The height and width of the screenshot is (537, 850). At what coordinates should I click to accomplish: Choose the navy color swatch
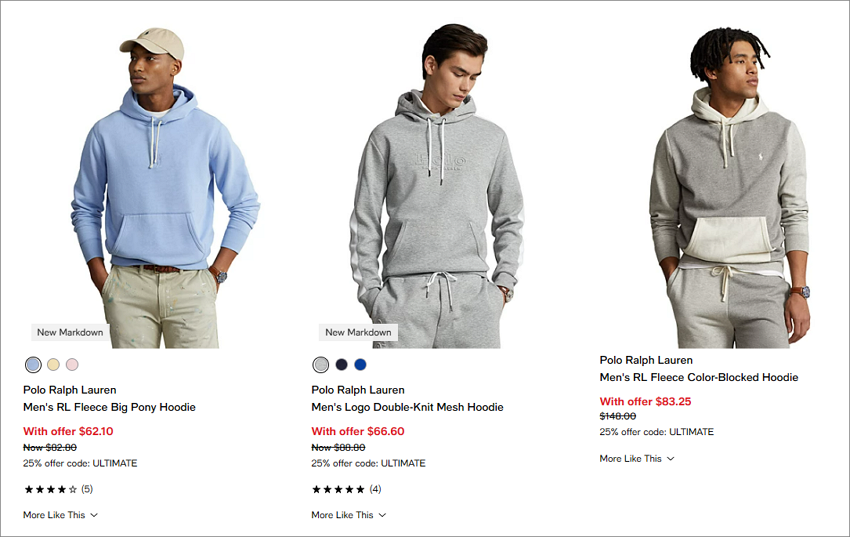click(x=341, y=365)
